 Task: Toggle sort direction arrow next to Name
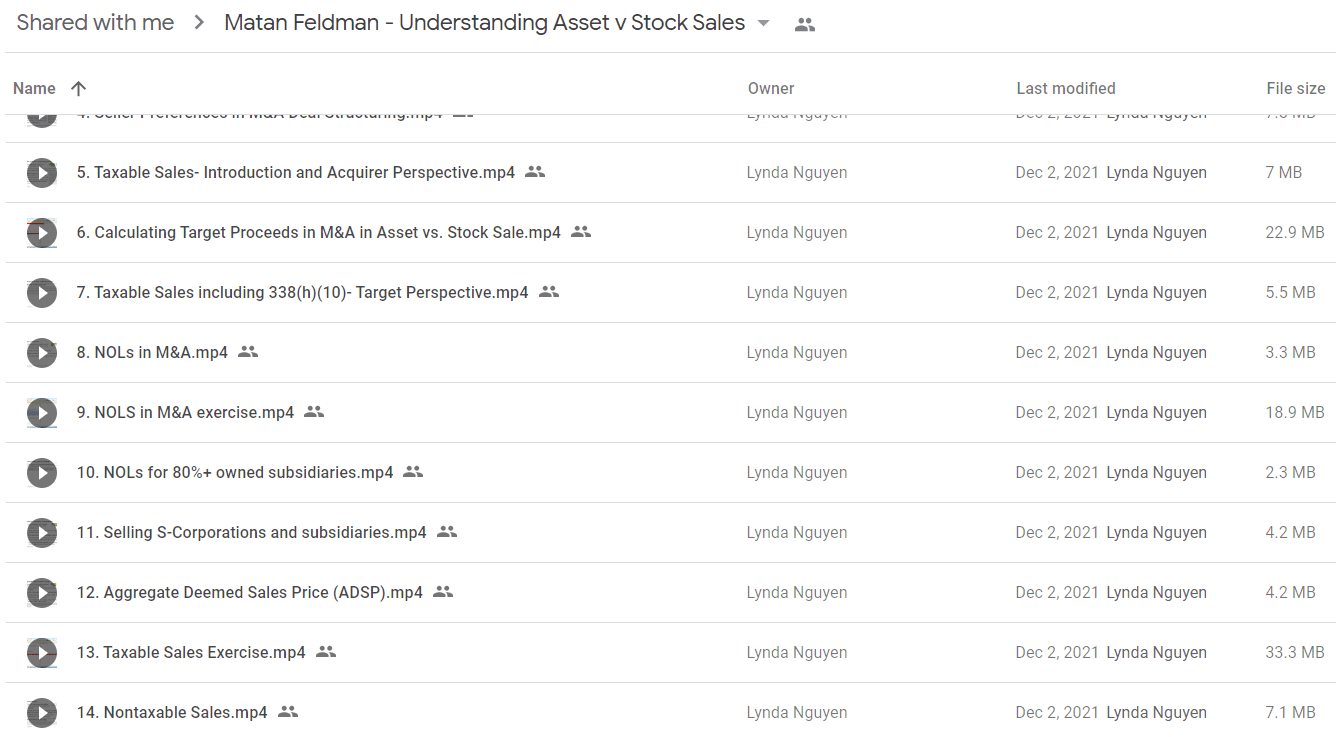click(x=79, y=88)
